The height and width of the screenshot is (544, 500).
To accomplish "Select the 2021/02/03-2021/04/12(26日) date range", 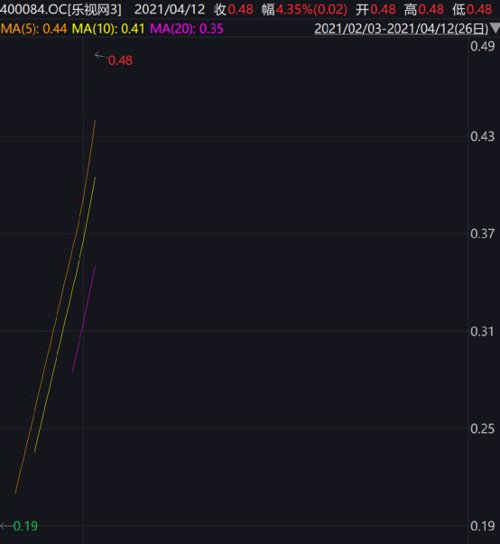I will (401, 28).
